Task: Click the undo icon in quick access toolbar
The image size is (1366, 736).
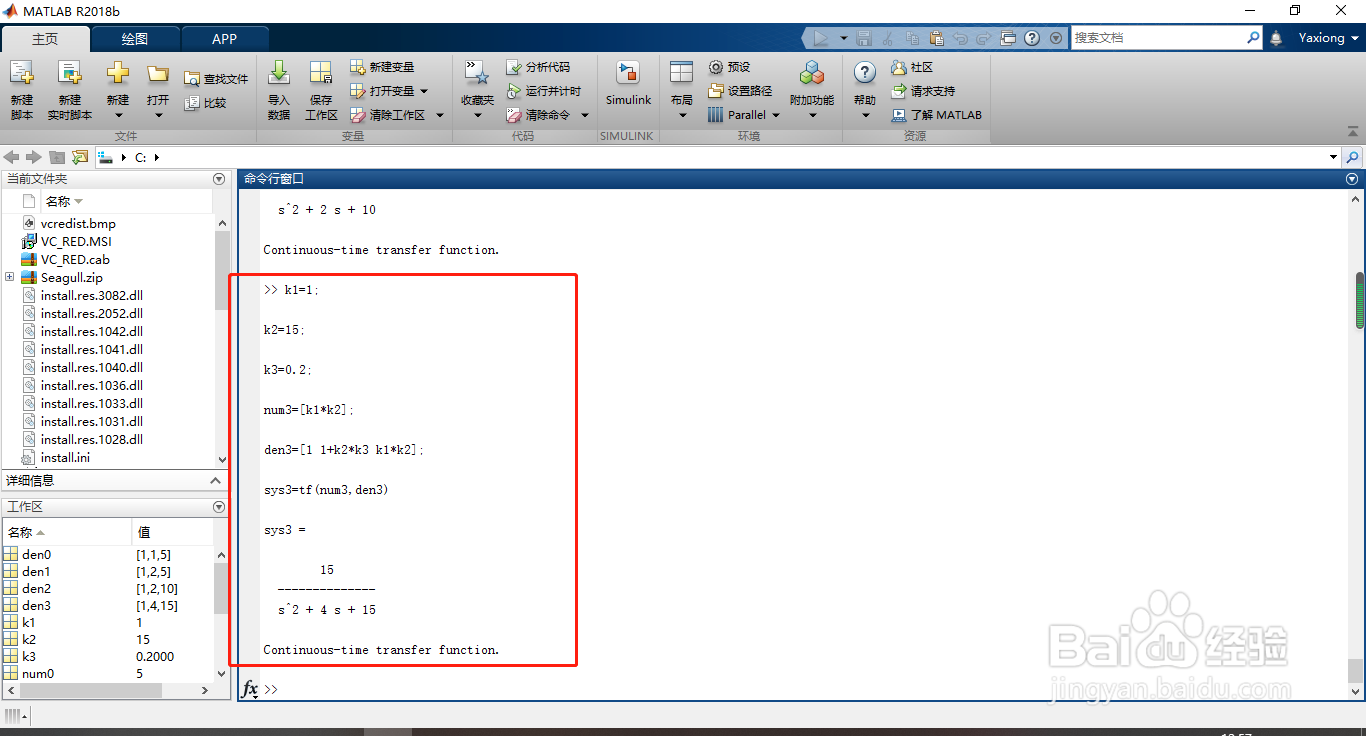Action: (960, 38)
